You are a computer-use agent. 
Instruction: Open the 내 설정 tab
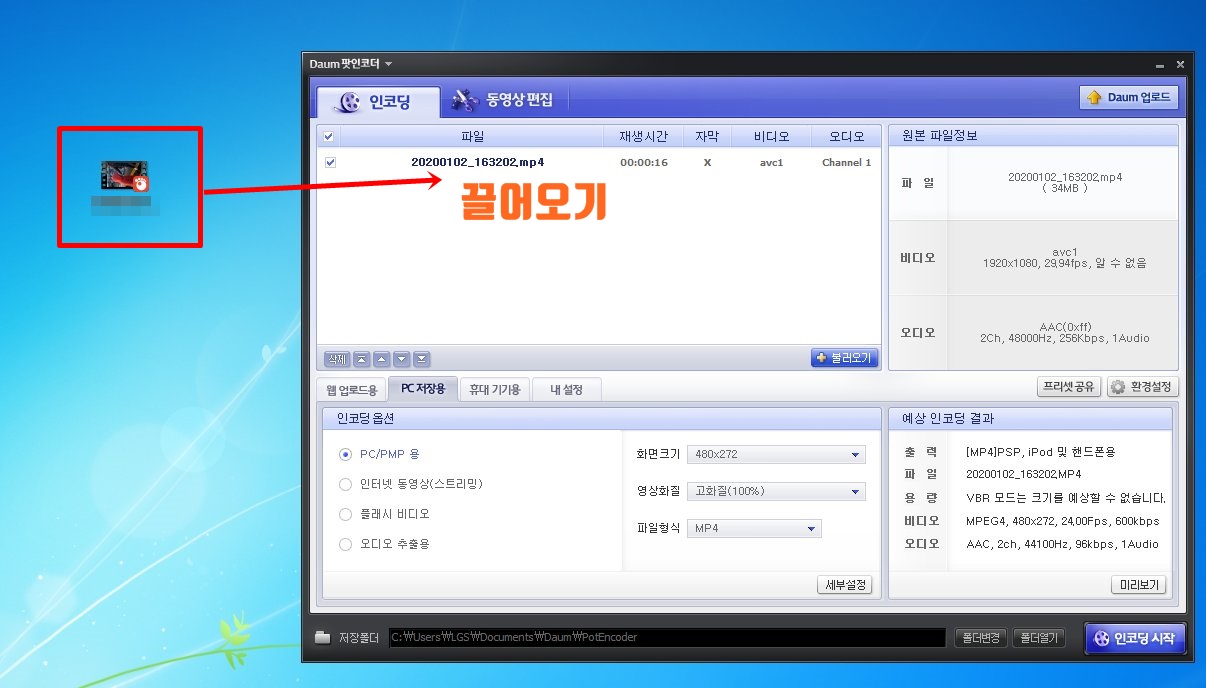click(x=566, y=390)
